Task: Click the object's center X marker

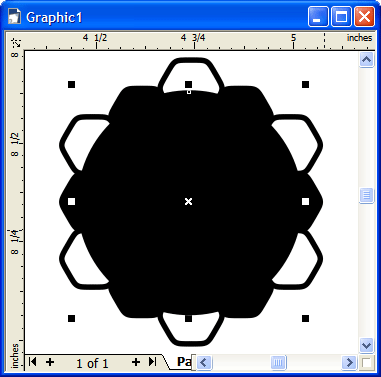Action: point(188,201)
